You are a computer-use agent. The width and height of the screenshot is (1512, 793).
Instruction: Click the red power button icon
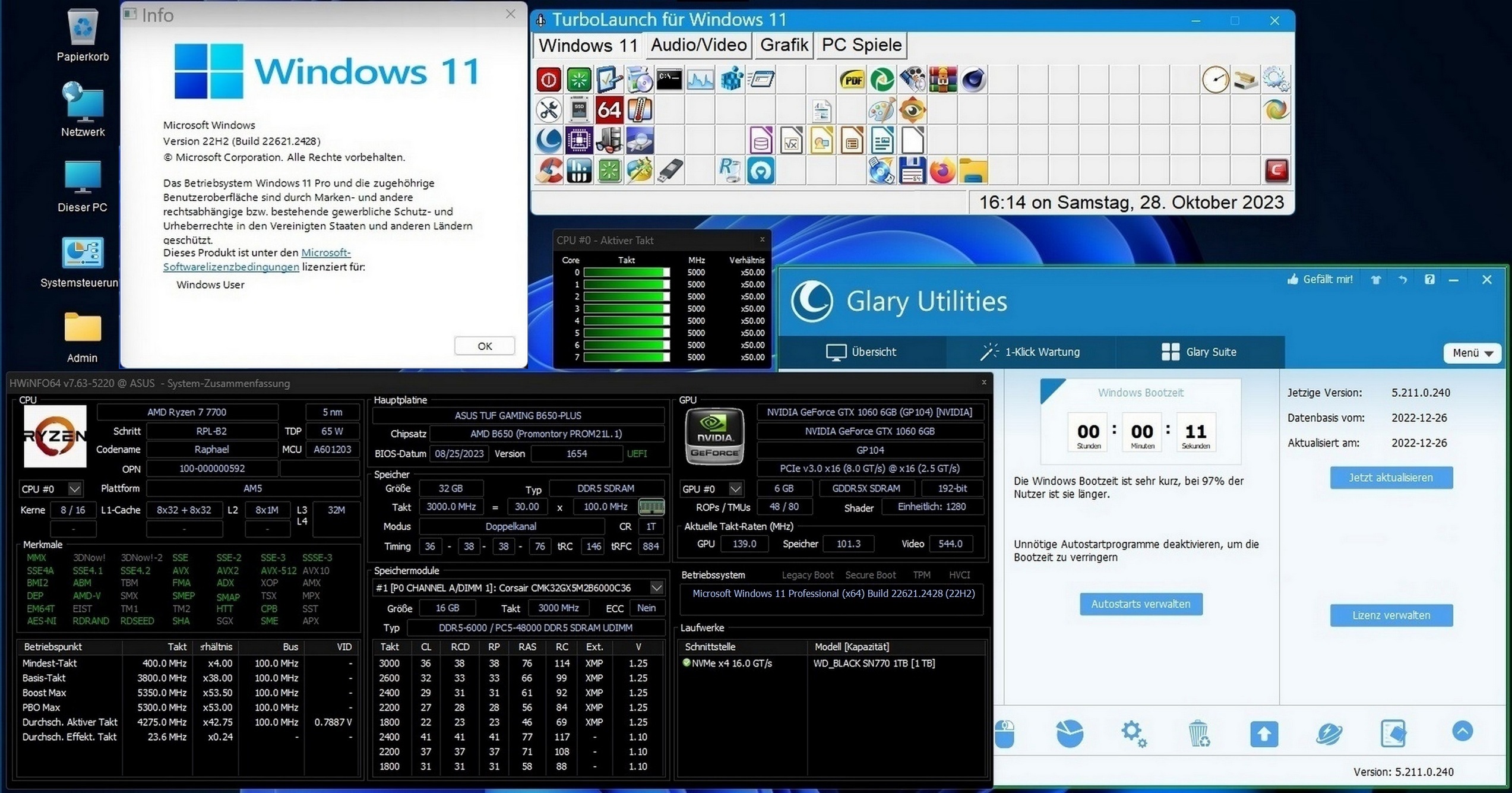coord(548,80)
